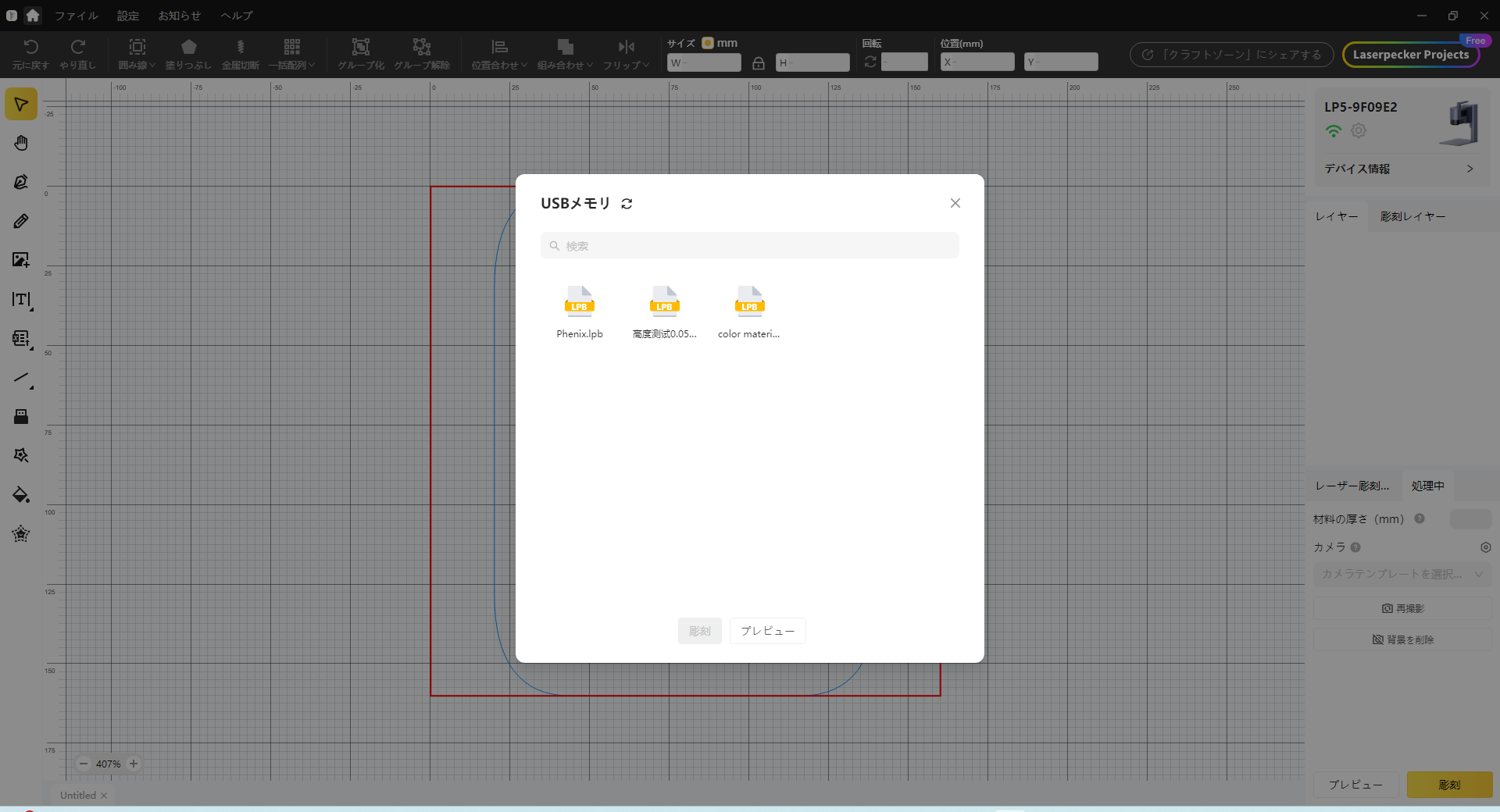Image resolution: width=1500 pixels, height=812 pixels.
Task: Close the USB memory dialog
Action: 955,203
